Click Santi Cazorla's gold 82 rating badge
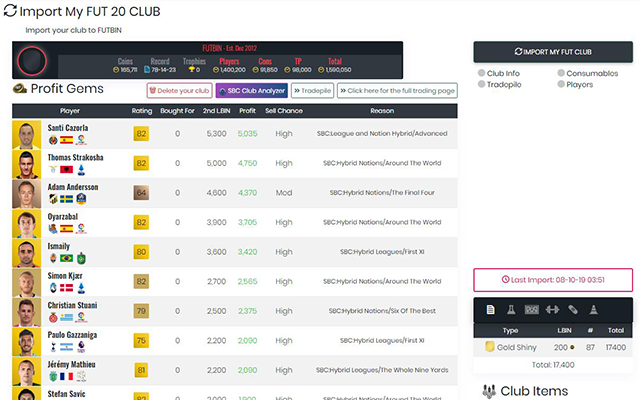 point(141,133)
